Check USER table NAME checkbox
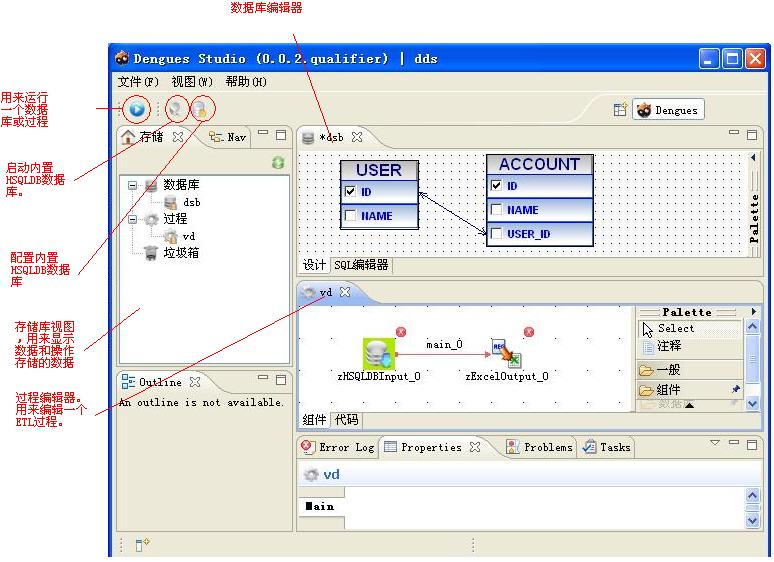The height and width of the screenshot is (562, 774). pos(350,215)
